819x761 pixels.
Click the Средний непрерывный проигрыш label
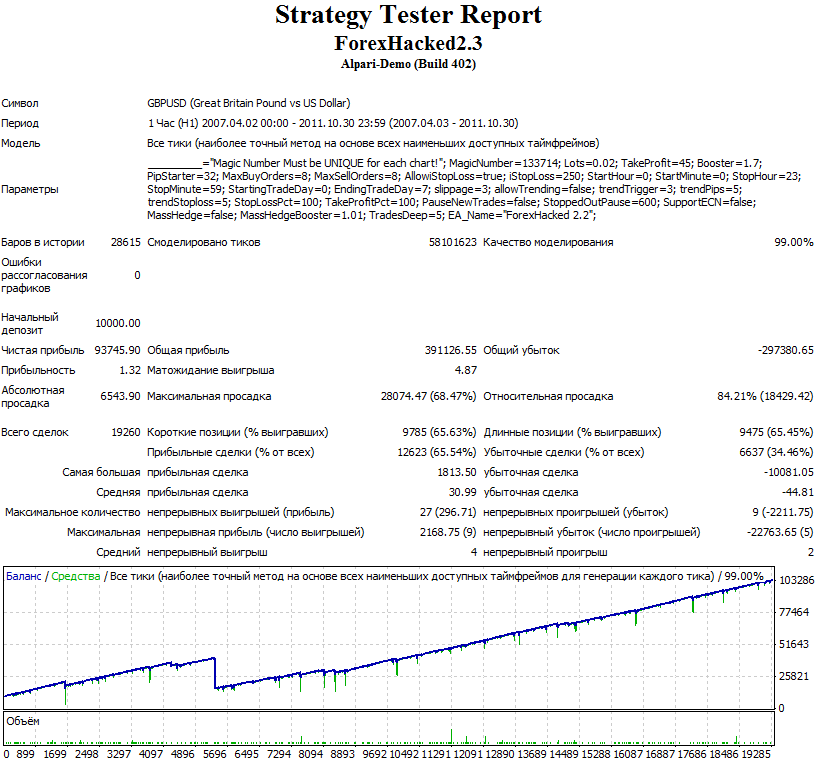coord(545,552)
